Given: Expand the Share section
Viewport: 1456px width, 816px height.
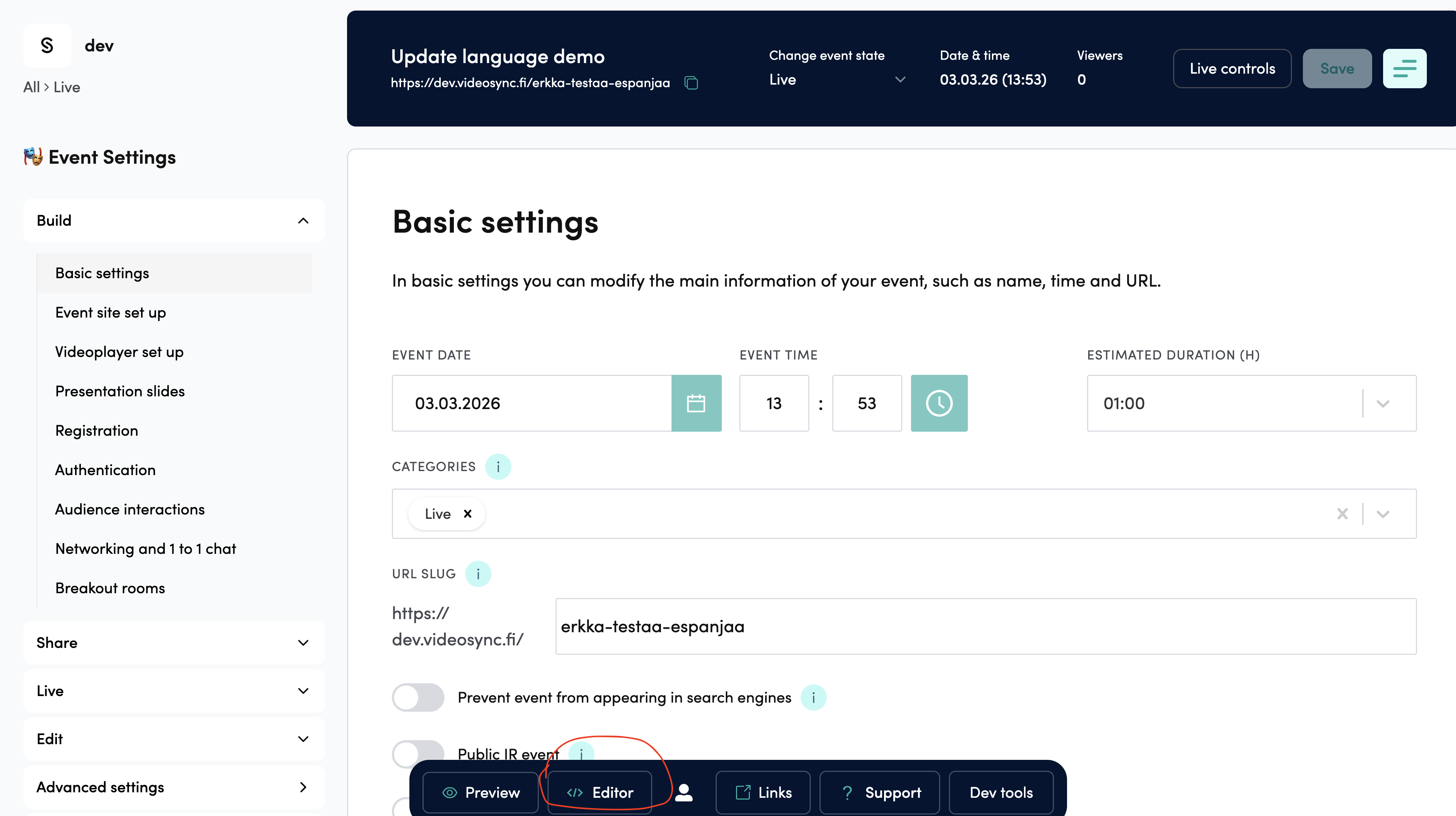Looking at the screenshot, I should click(174, 643).
